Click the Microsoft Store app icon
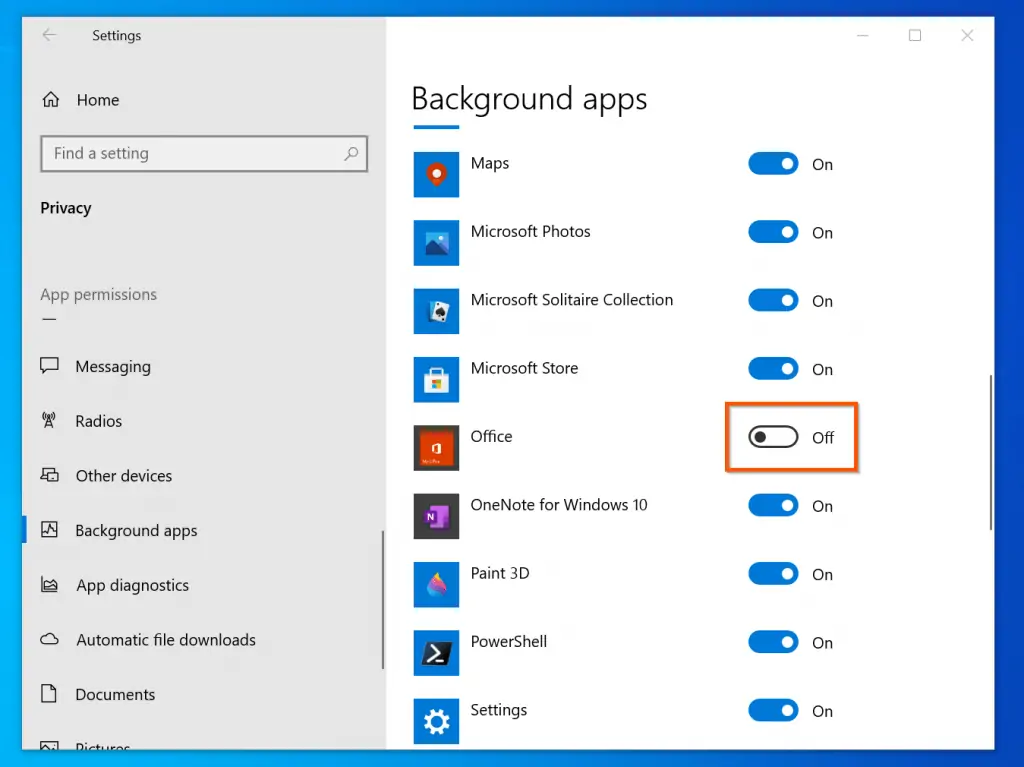The height and width of the screenshot is (767, 1024). click(x=436, y=379)
